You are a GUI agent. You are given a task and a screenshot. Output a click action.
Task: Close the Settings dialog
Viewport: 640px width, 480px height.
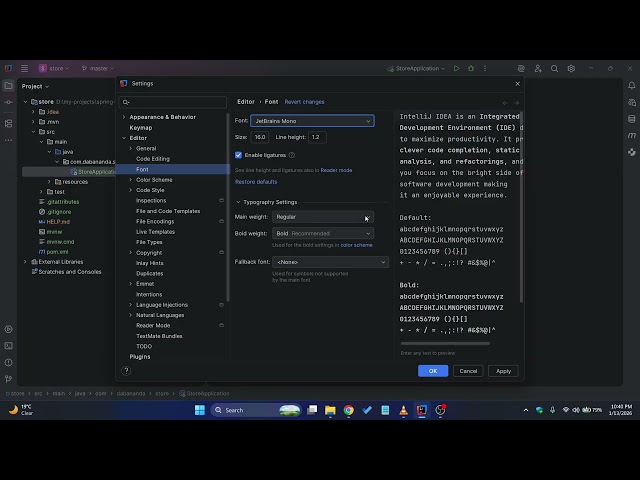[x=517, y=83]
